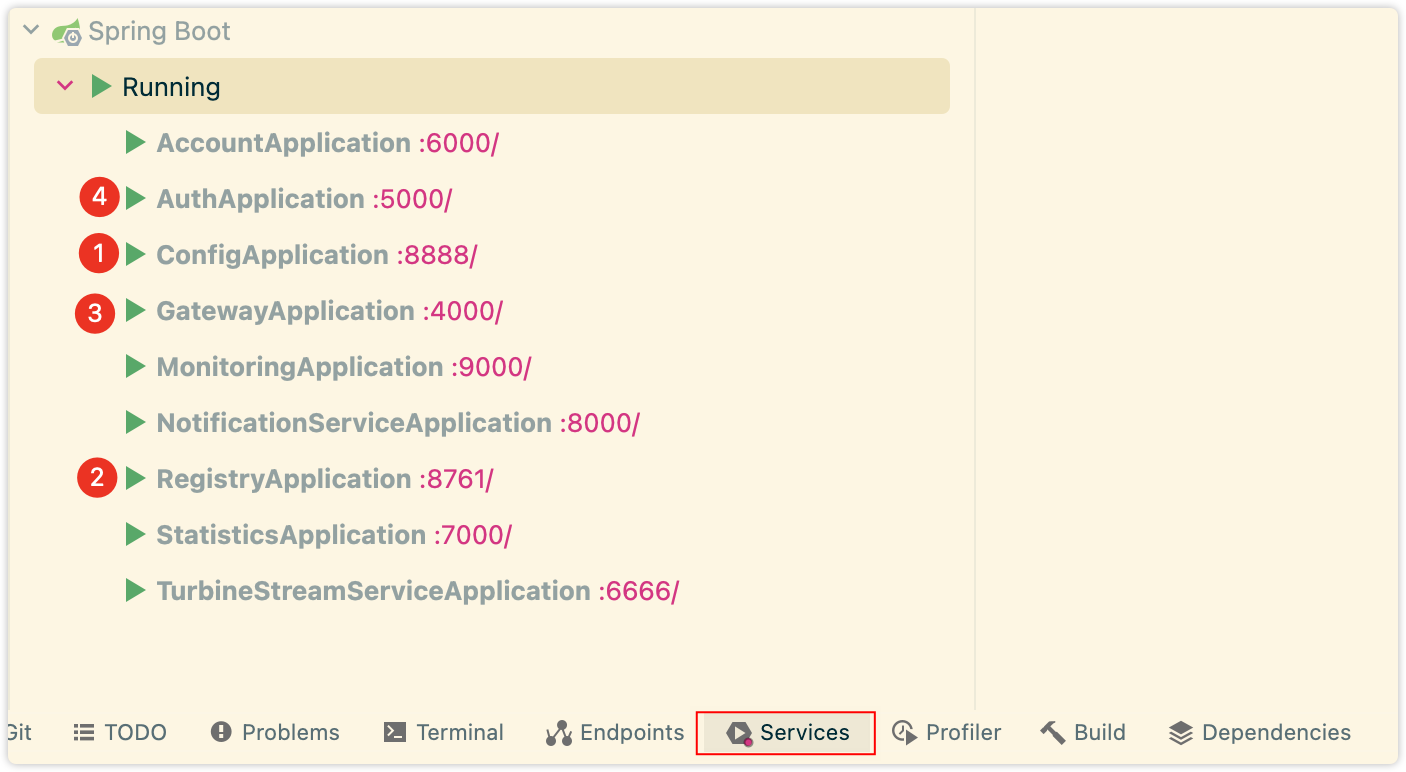This screenshot has width=1406, height=772.
Task: Collapse the Running group chevron
Action: pyautogui.click(x=65, y=87)
